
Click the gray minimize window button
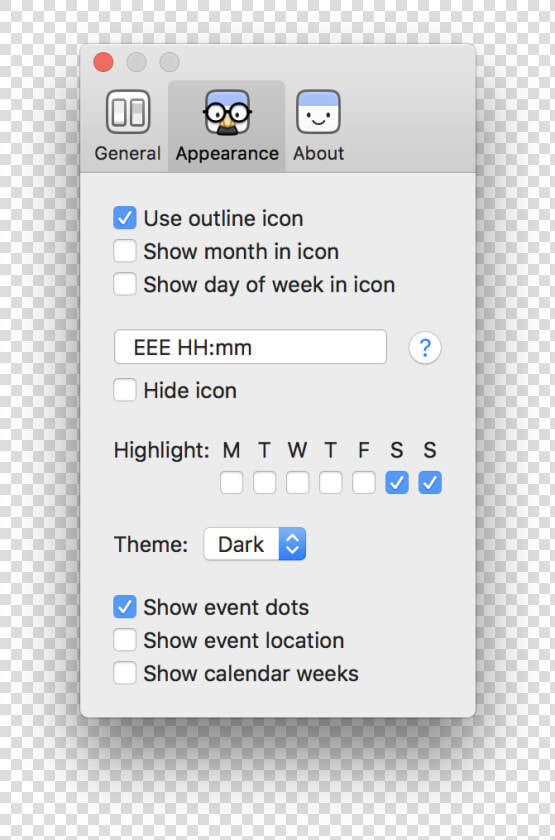click(x=137, y=62)
